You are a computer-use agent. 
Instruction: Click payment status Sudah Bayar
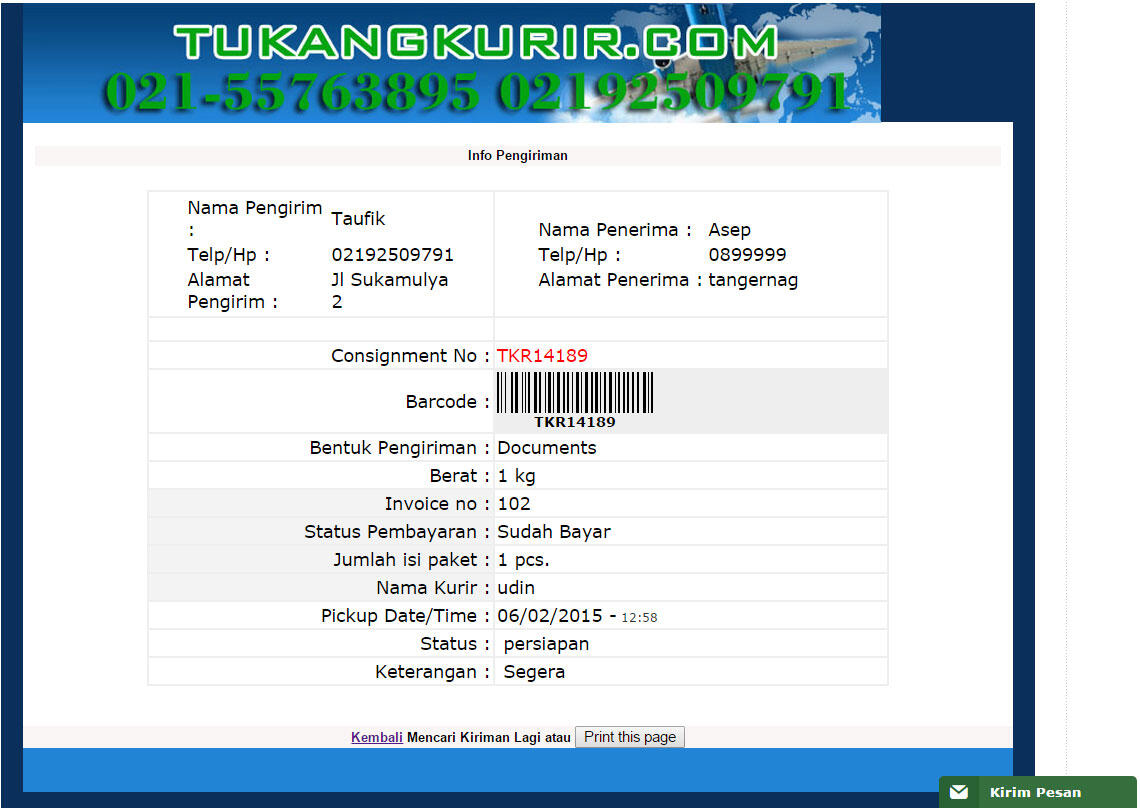(554, 532)
